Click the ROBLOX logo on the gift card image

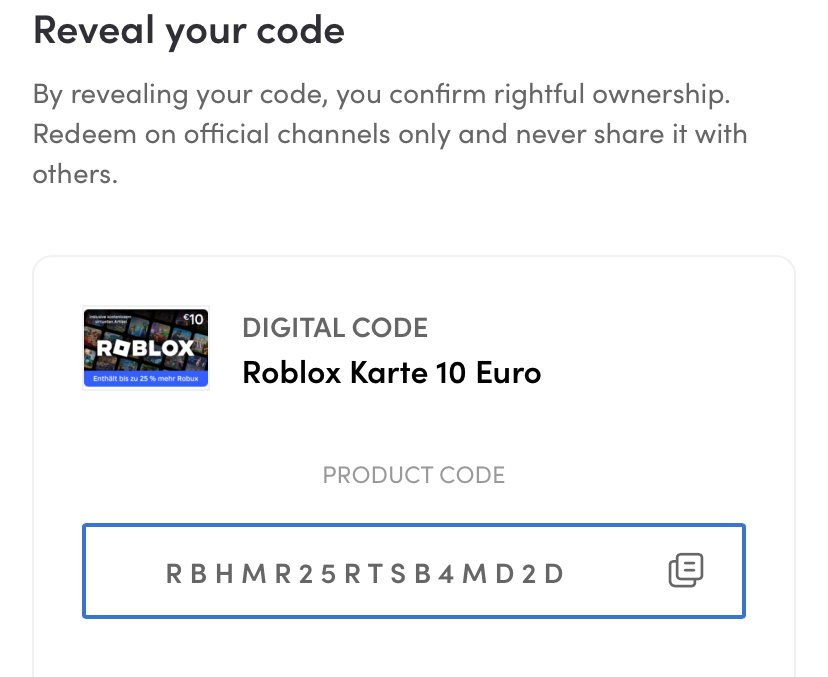tap(145, 347)
